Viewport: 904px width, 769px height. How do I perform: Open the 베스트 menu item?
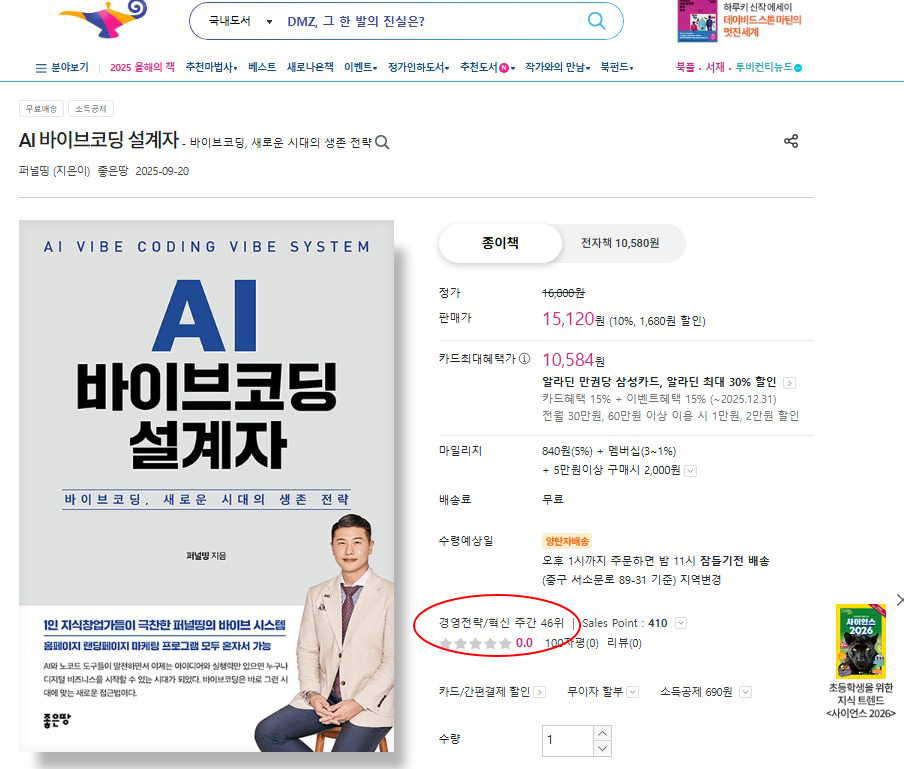(262, 67)
